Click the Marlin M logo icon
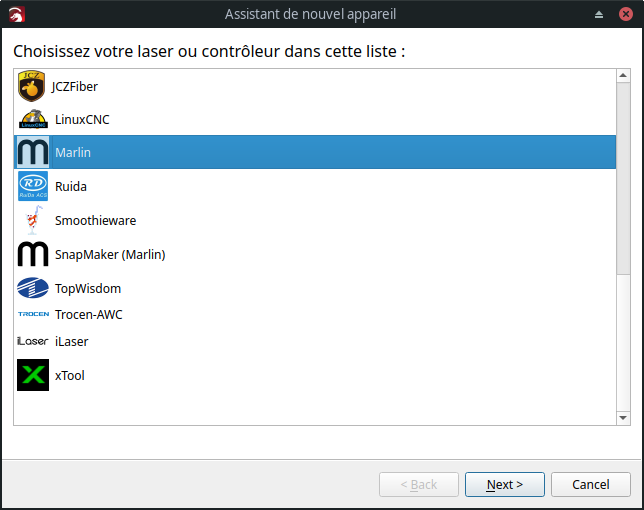The image size is (644, 510). pos(33,152)
